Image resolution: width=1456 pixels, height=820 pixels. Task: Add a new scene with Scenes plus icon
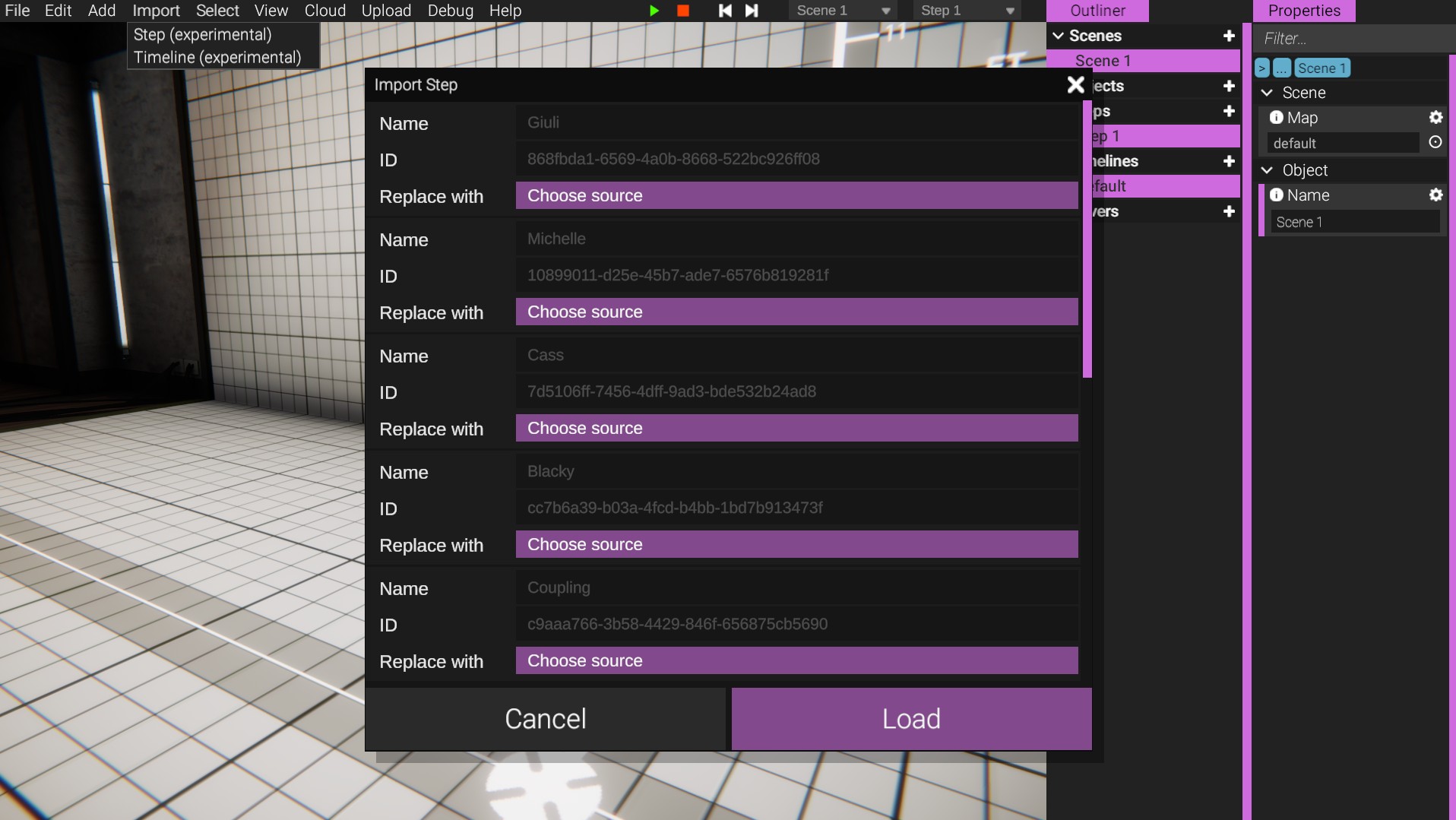(x=1229, y=36)
